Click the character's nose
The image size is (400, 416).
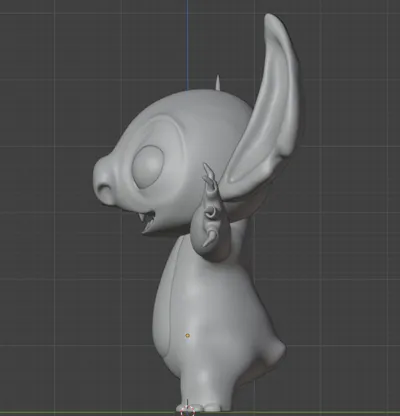[x=104, y=180]
